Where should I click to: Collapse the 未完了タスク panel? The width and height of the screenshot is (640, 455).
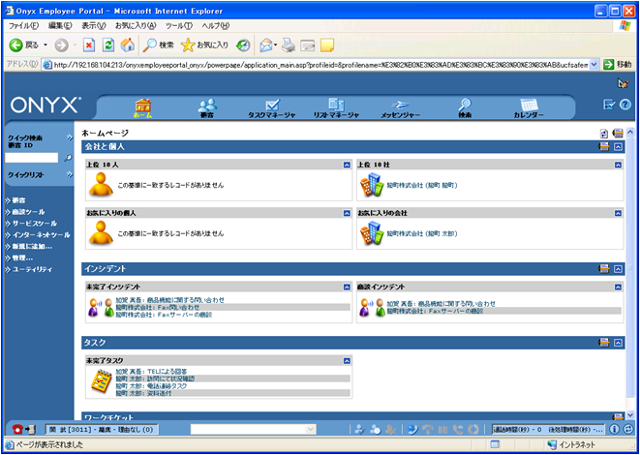(347, 361)
